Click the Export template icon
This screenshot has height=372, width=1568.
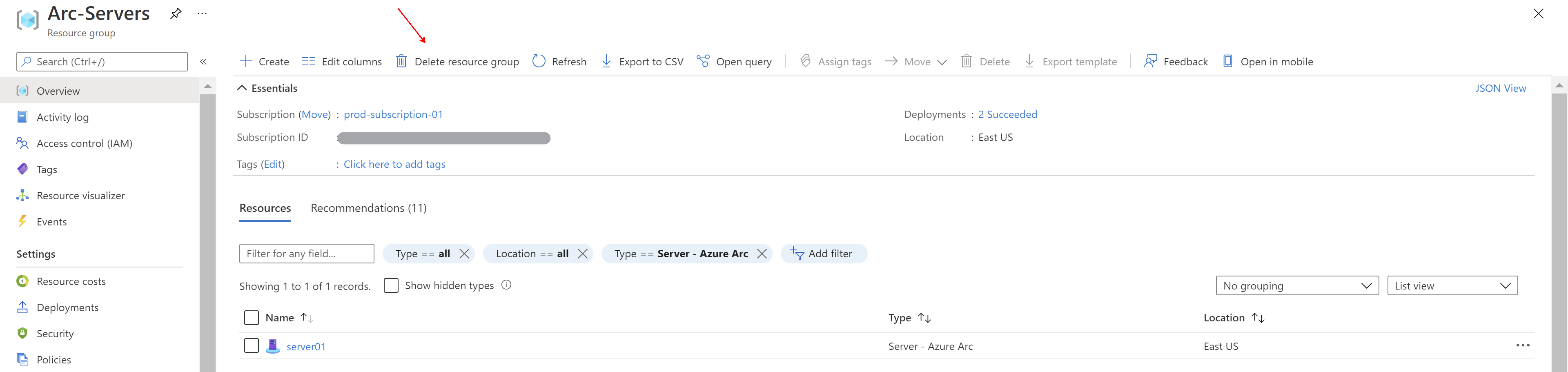tap(1029, 61)
